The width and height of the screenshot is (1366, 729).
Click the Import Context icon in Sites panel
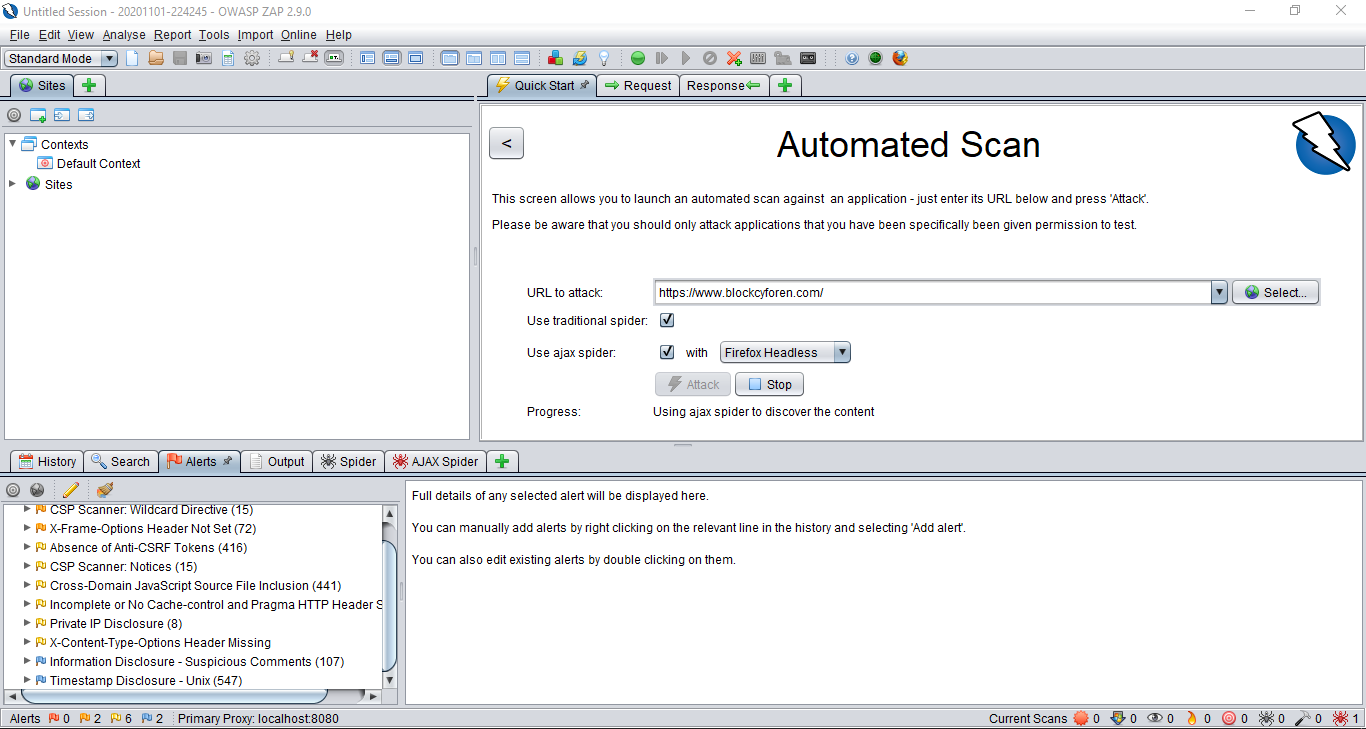pos(62,115)
